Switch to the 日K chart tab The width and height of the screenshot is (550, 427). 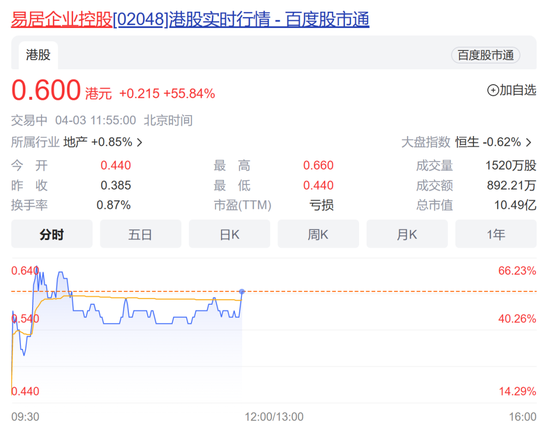(x=229, y=234)
